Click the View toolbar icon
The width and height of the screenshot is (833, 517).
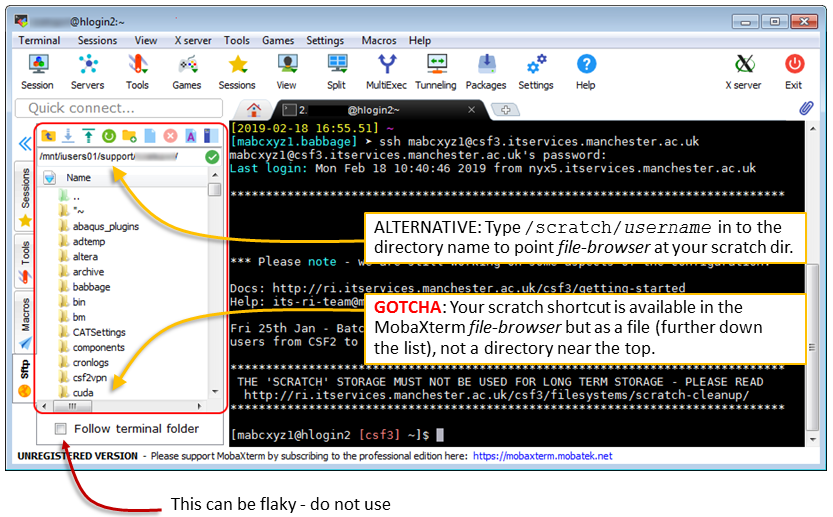pos(287,72)
